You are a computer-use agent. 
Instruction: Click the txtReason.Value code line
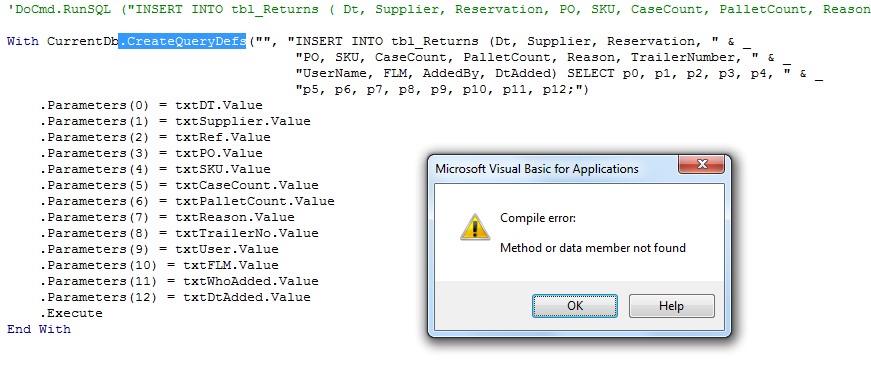167,217
